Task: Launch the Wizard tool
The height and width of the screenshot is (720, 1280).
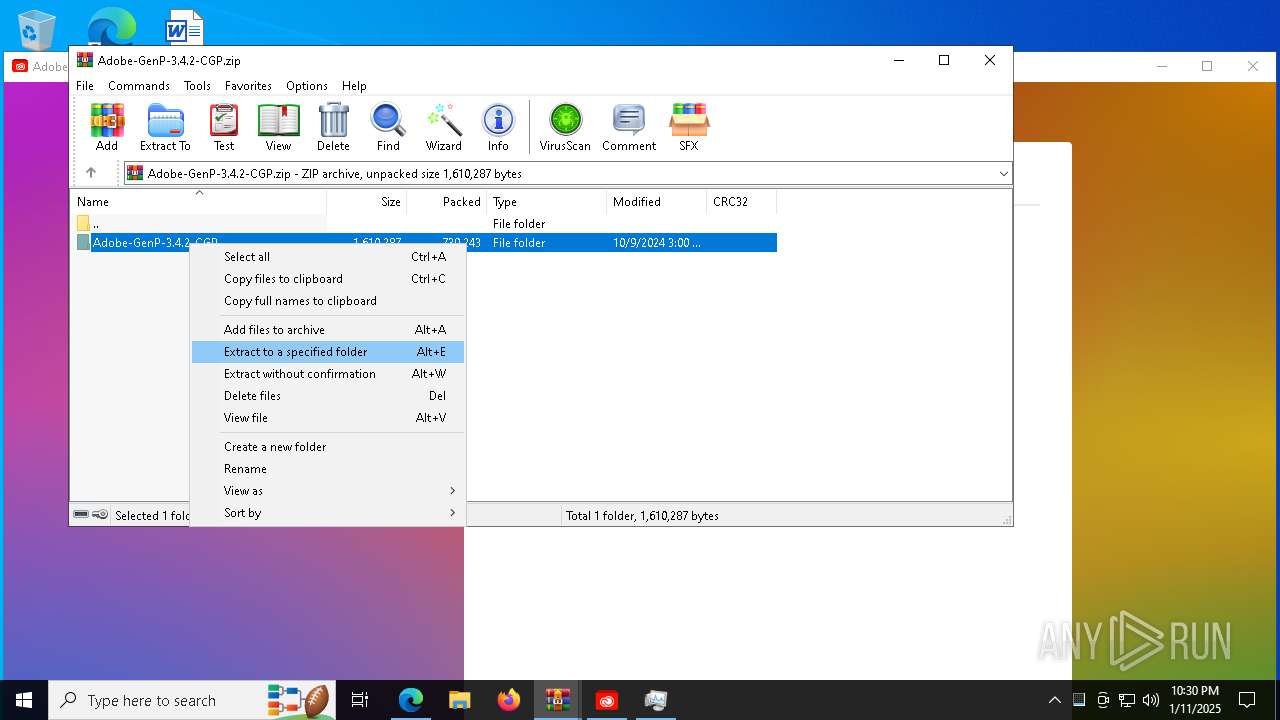Action: point(444,127)
